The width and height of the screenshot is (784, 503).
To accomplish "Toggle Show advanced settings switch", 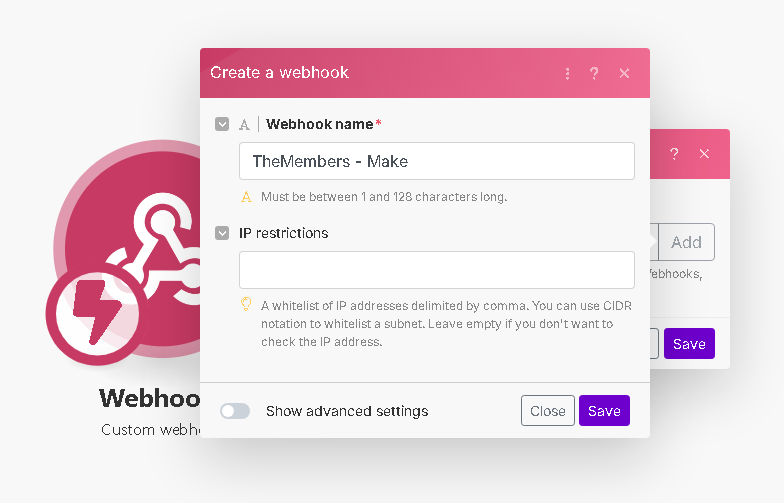I will pos(235,411).
